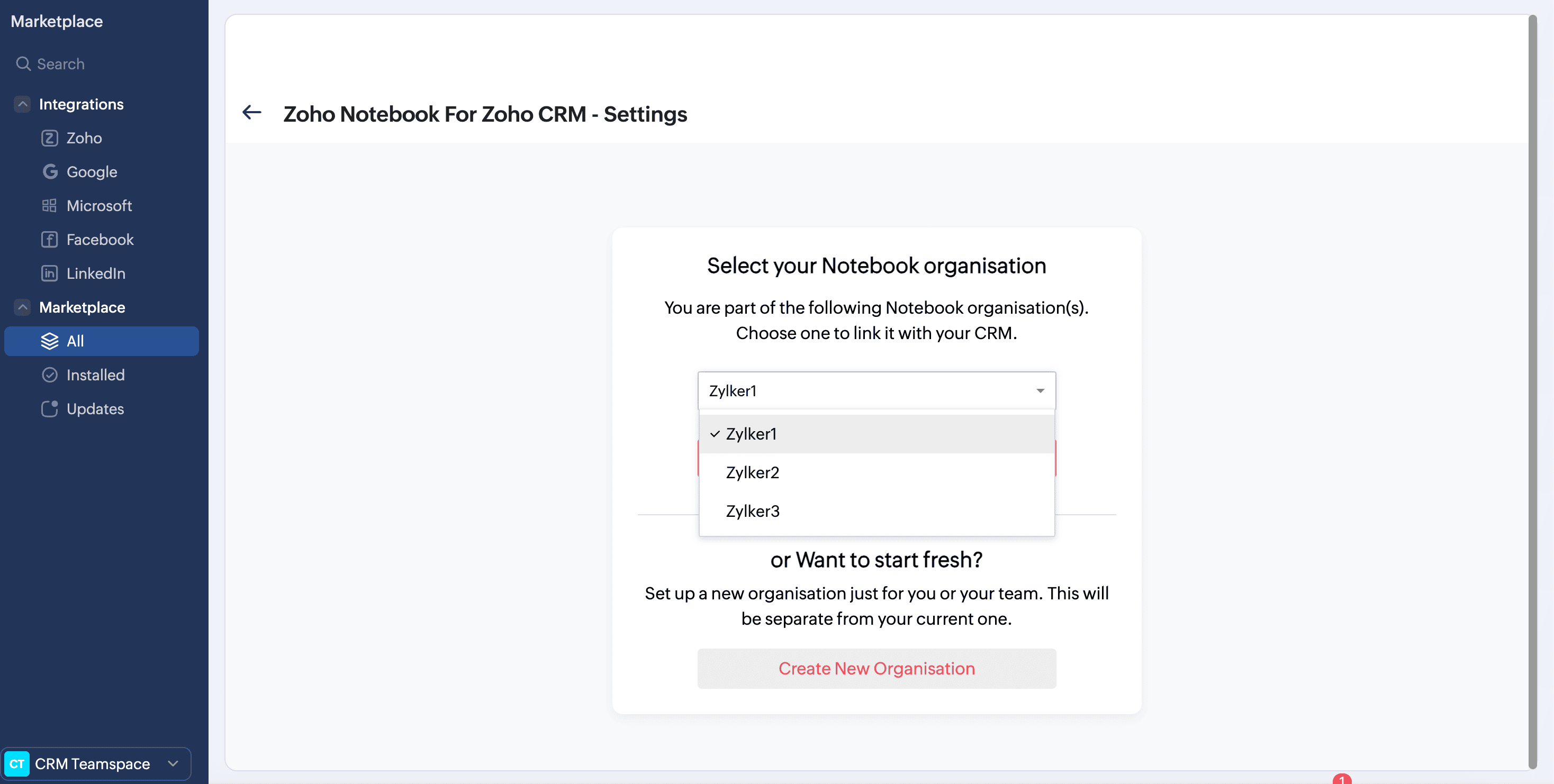Click the vertical scrollbar on right
Image resolution: width=1554 pixels, height=784 pixels.
(x=1532, y=391)
